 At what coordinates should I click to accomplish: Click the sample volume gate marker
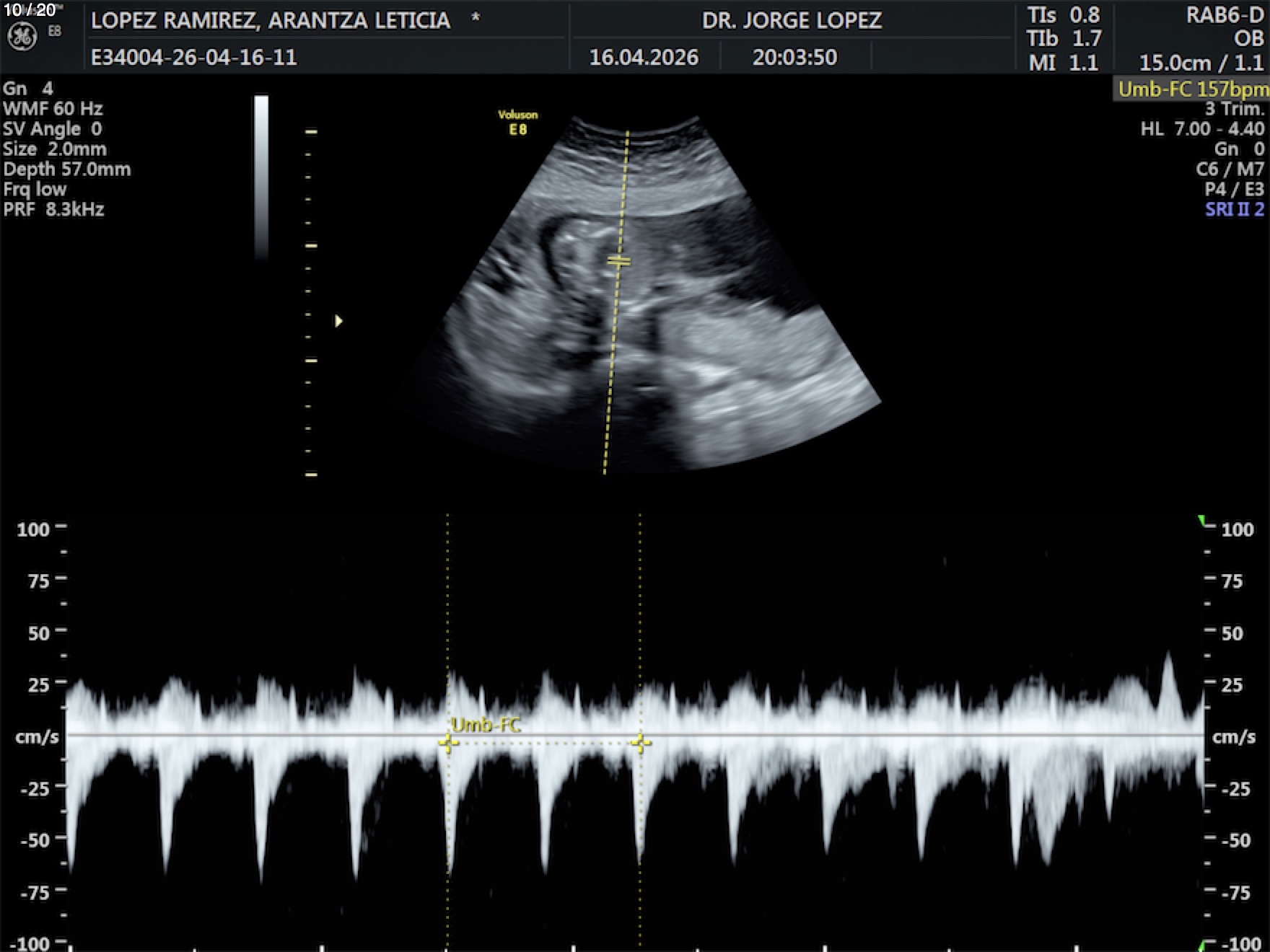pos(618,261)
